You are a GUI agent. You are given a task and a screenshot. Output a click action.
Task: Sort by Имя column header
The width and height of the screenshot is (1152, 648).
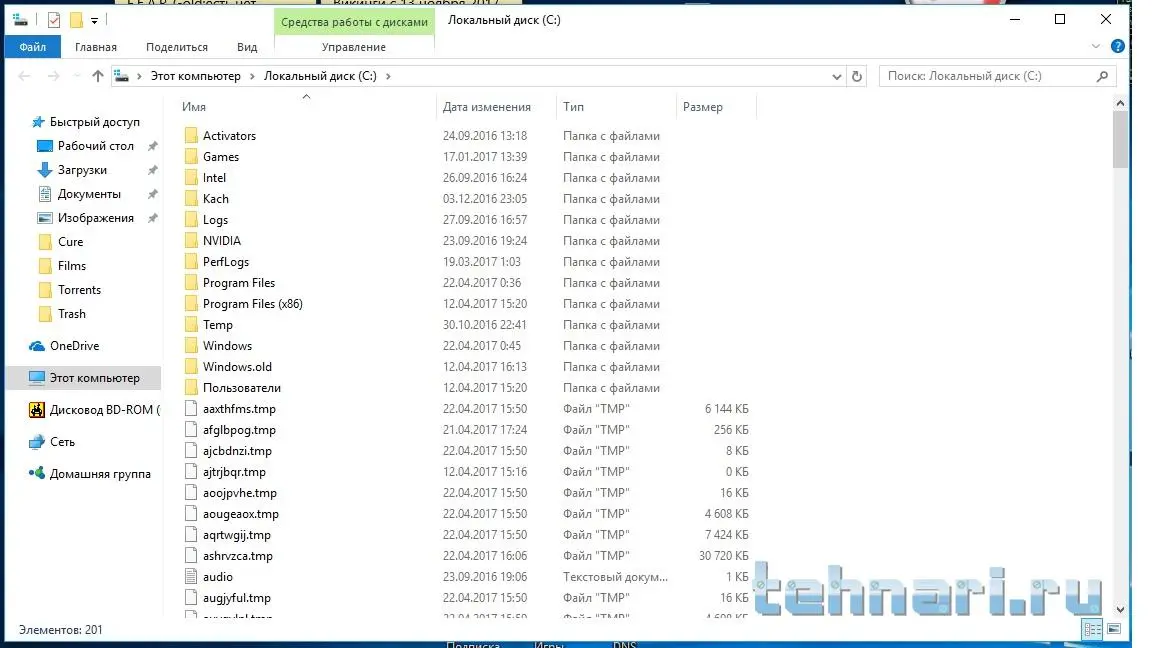click(193, 107)
